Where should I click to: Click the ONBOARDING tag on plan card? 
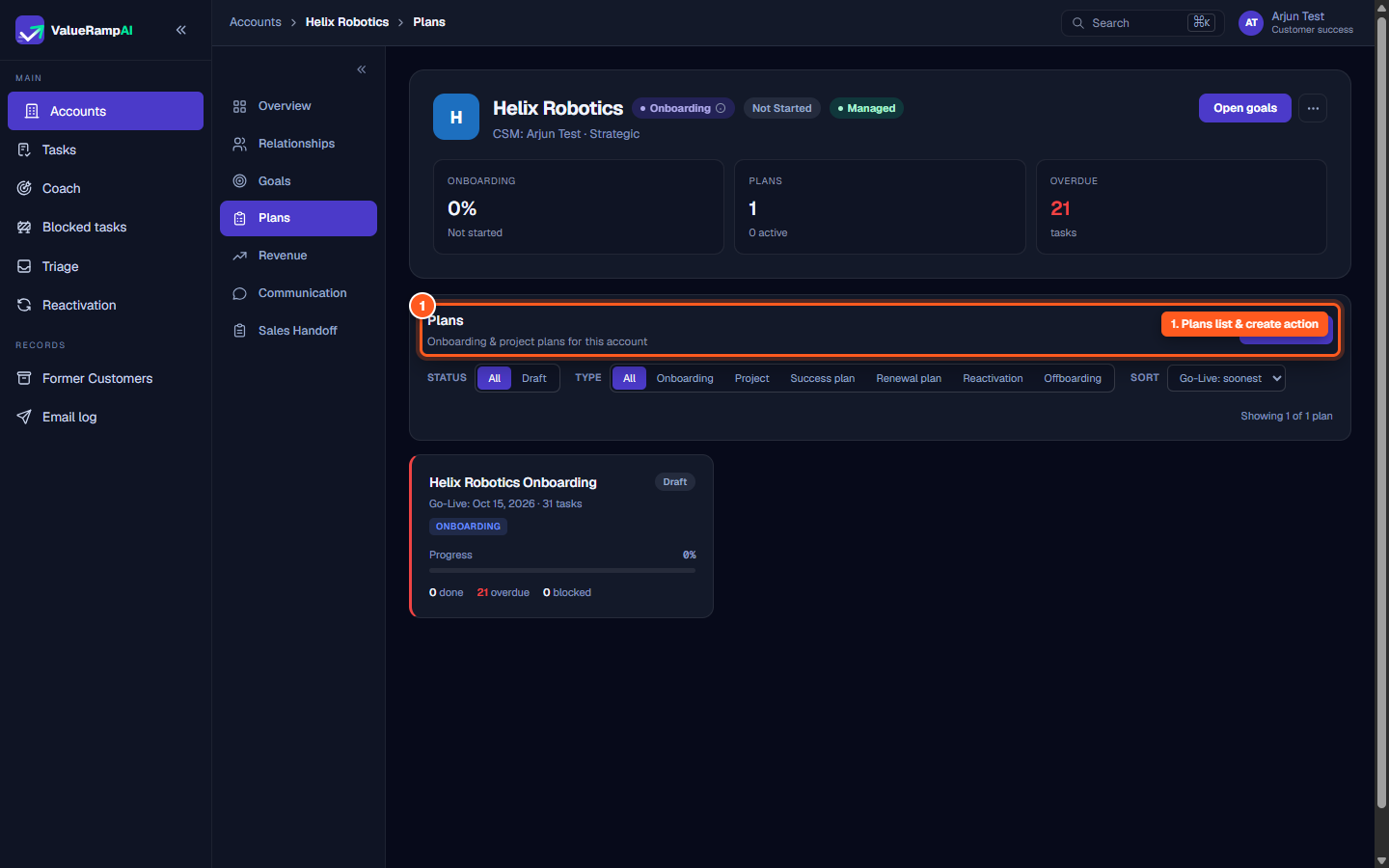pos(468,527)
